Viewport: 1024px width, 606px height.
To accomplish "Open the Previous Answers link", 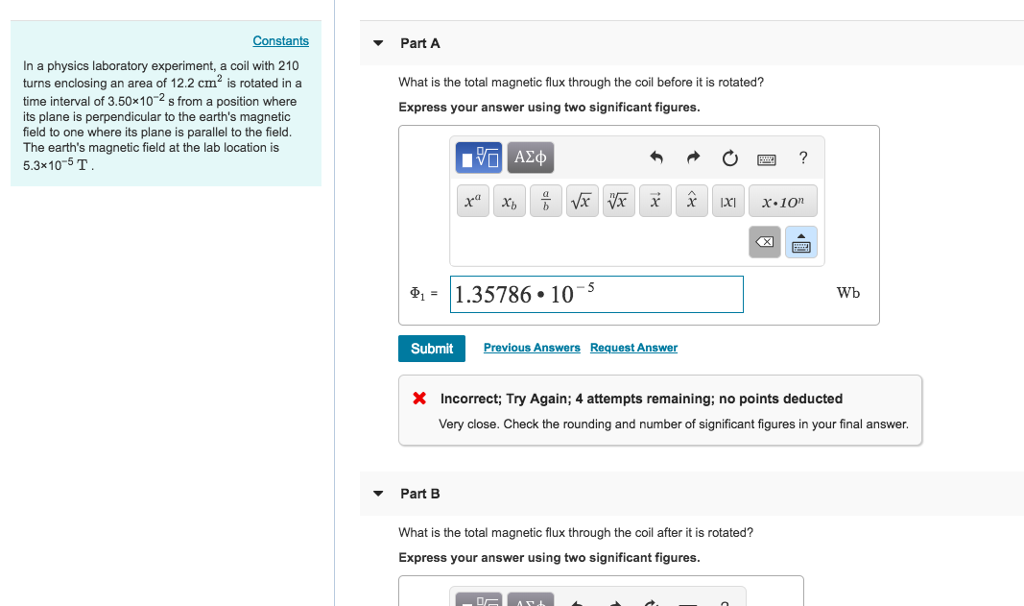I will 530,347.
